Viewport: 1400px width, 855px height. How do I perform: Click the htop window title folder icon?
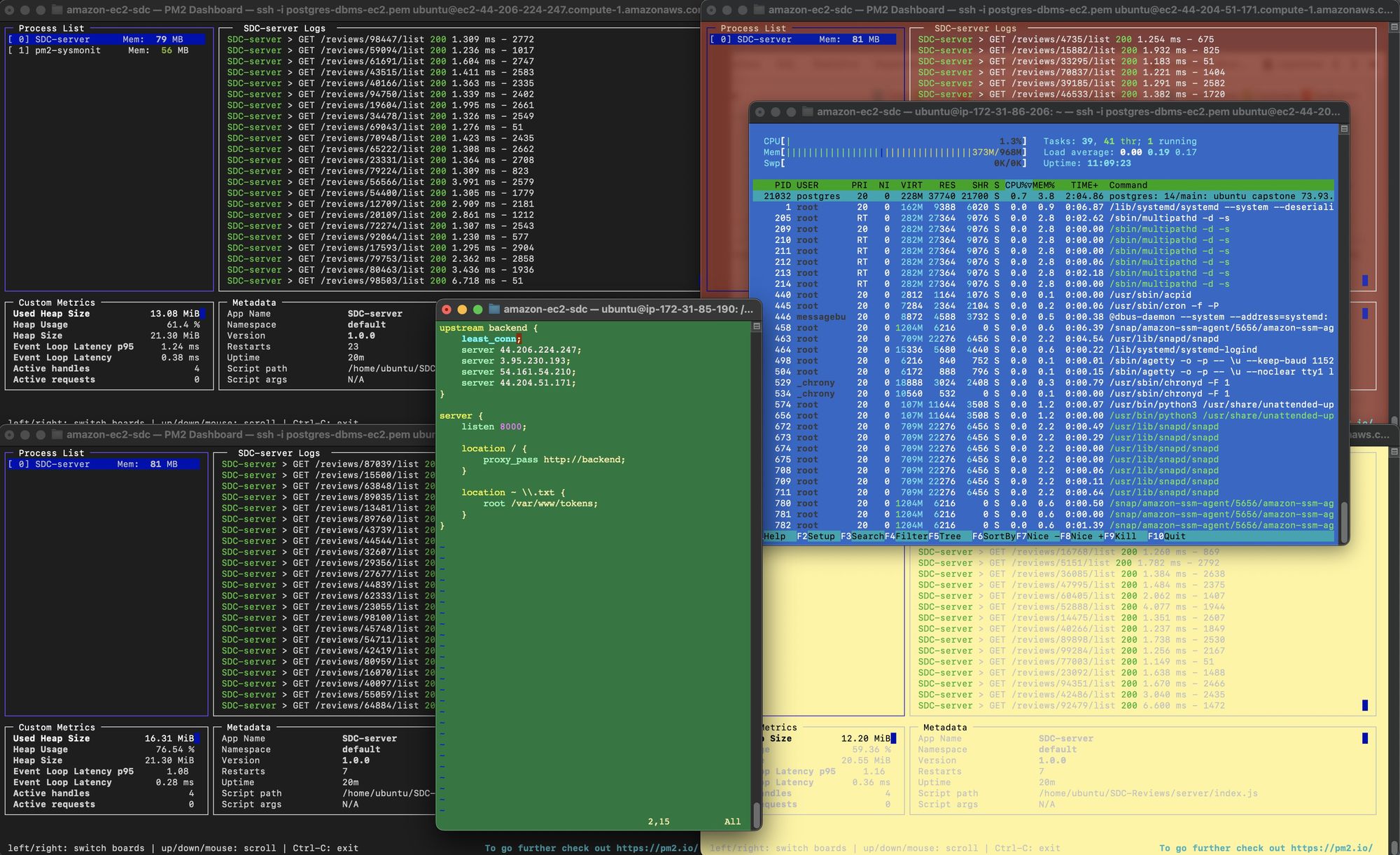[807, 112]
